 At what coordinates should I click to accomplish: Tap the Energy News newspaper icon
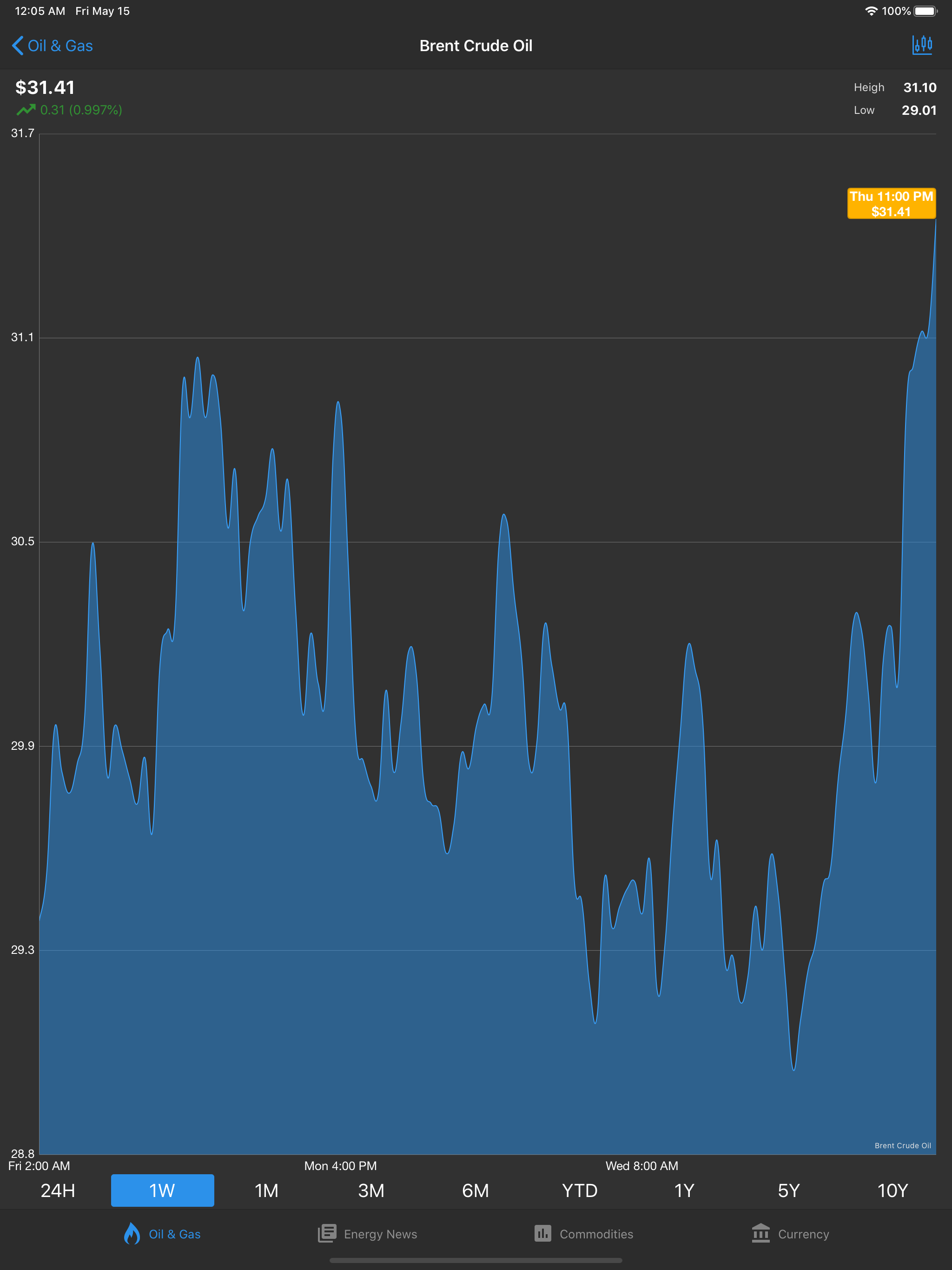coord(327,1233)
